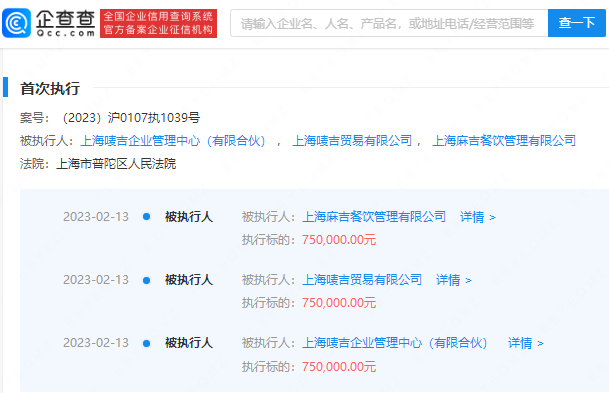Open 上海麻吉餐饮管理有限公司 link in first timeline entry
This screenshot has width=609, height=393.
tap(374, 217)
